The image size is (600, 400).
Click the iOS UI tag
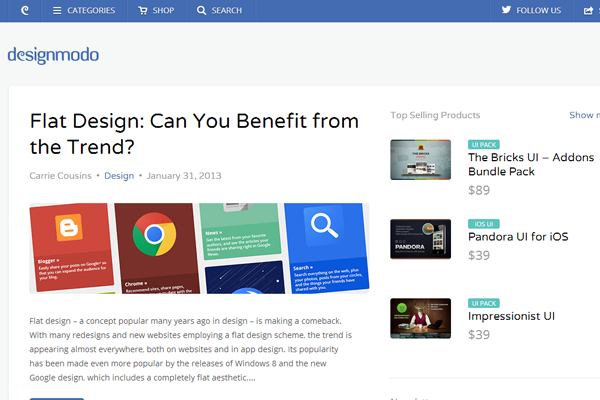click(484, 224)
